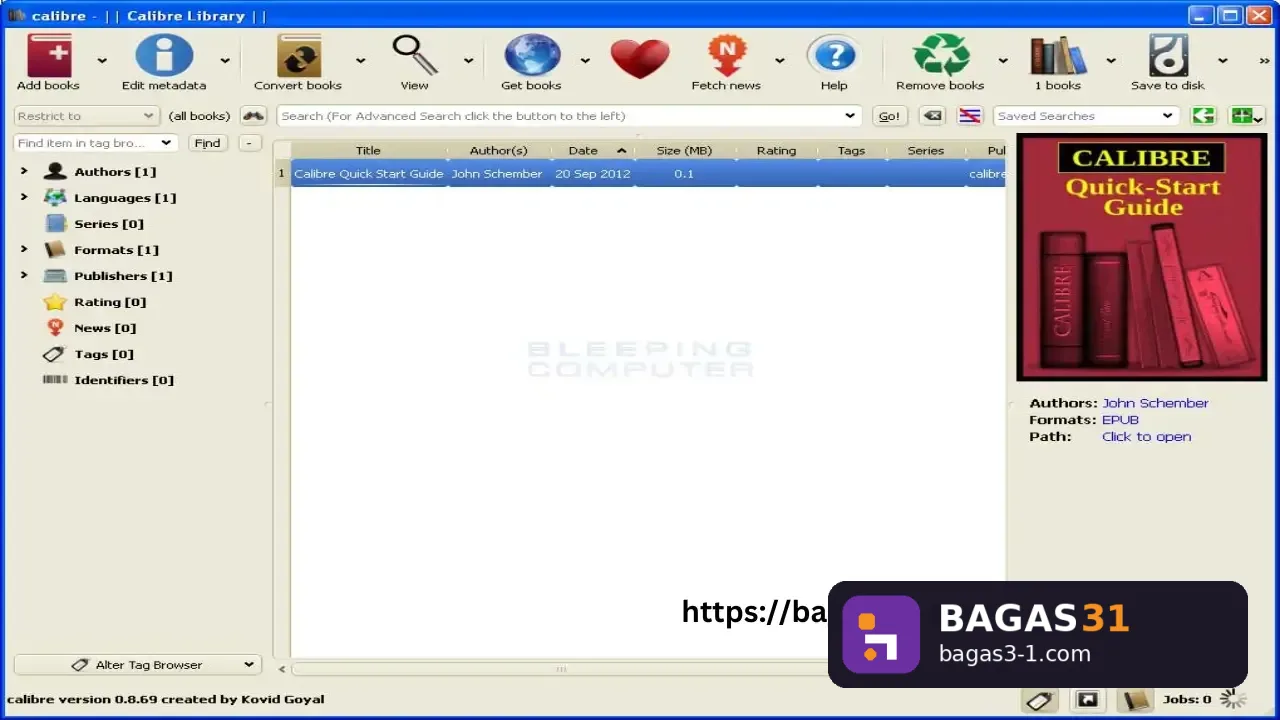Click the horizontal scrollbar under book list
1280x720 pixels.
coord(560,669)
